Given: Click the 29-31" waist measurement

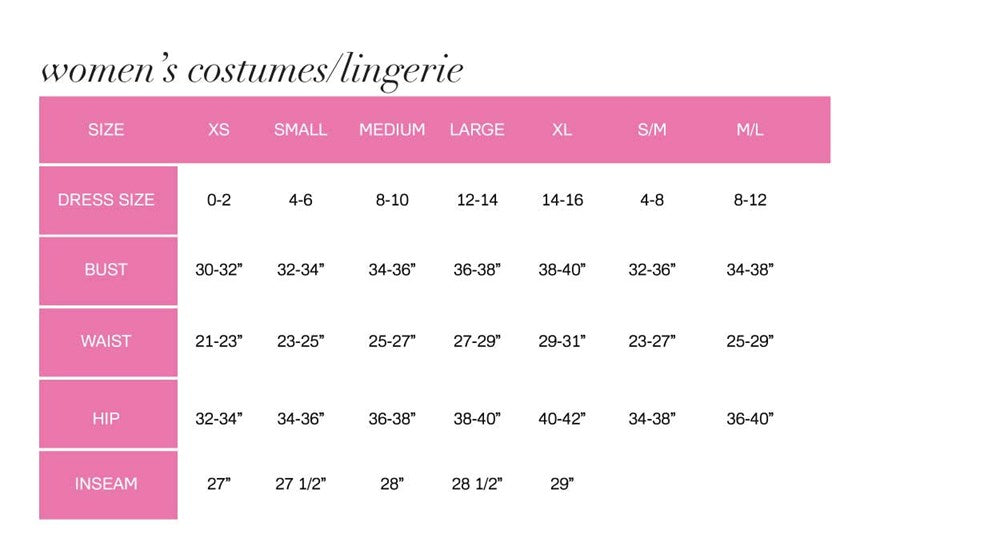Looking at the screenshot, I should pos(562,341).
